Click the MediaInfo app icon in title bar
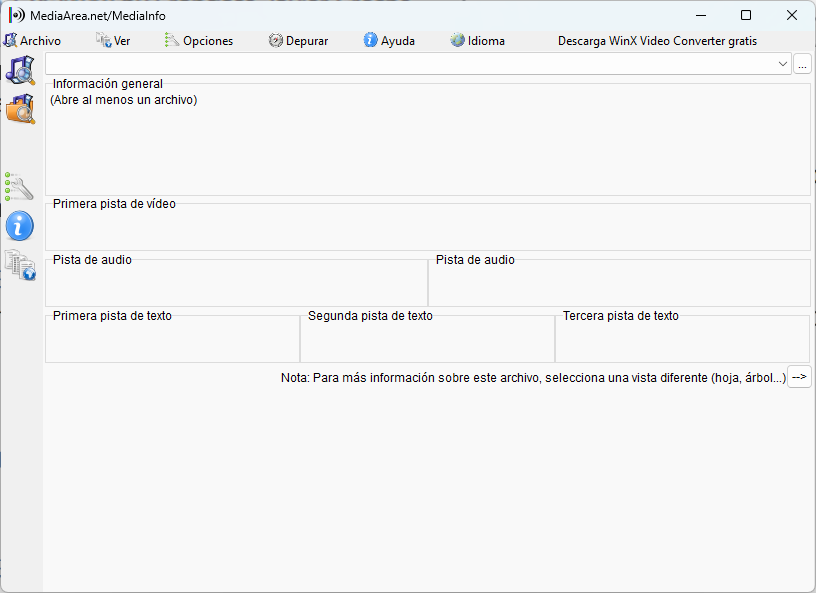 [x=16, y=15]
